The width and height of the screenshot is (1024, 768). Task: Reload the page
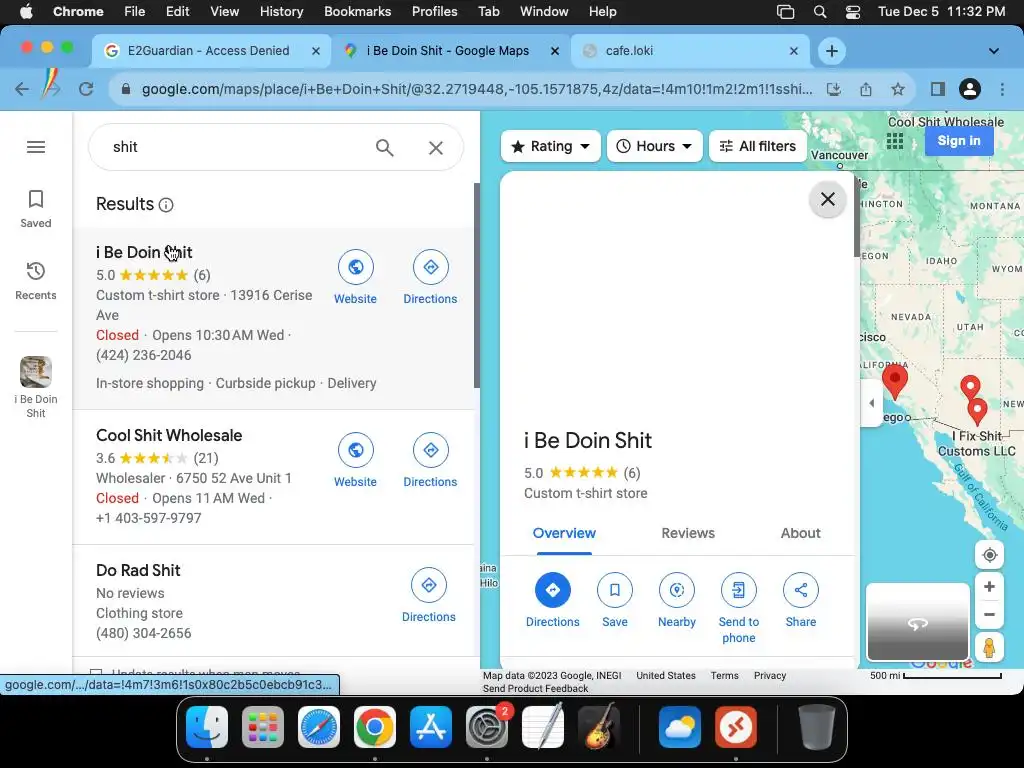click(x=86, y=89)
